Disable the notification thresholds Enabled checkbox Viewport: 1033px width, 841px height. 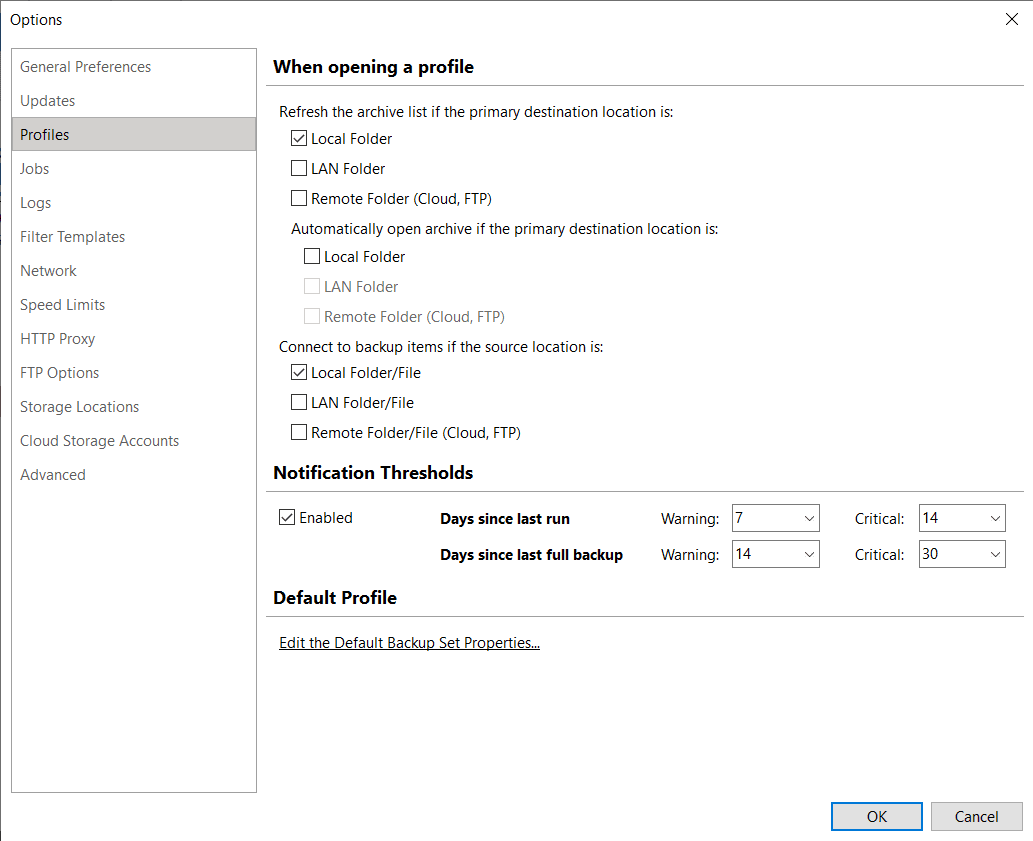pyautogui.click(x=287, y=518)
